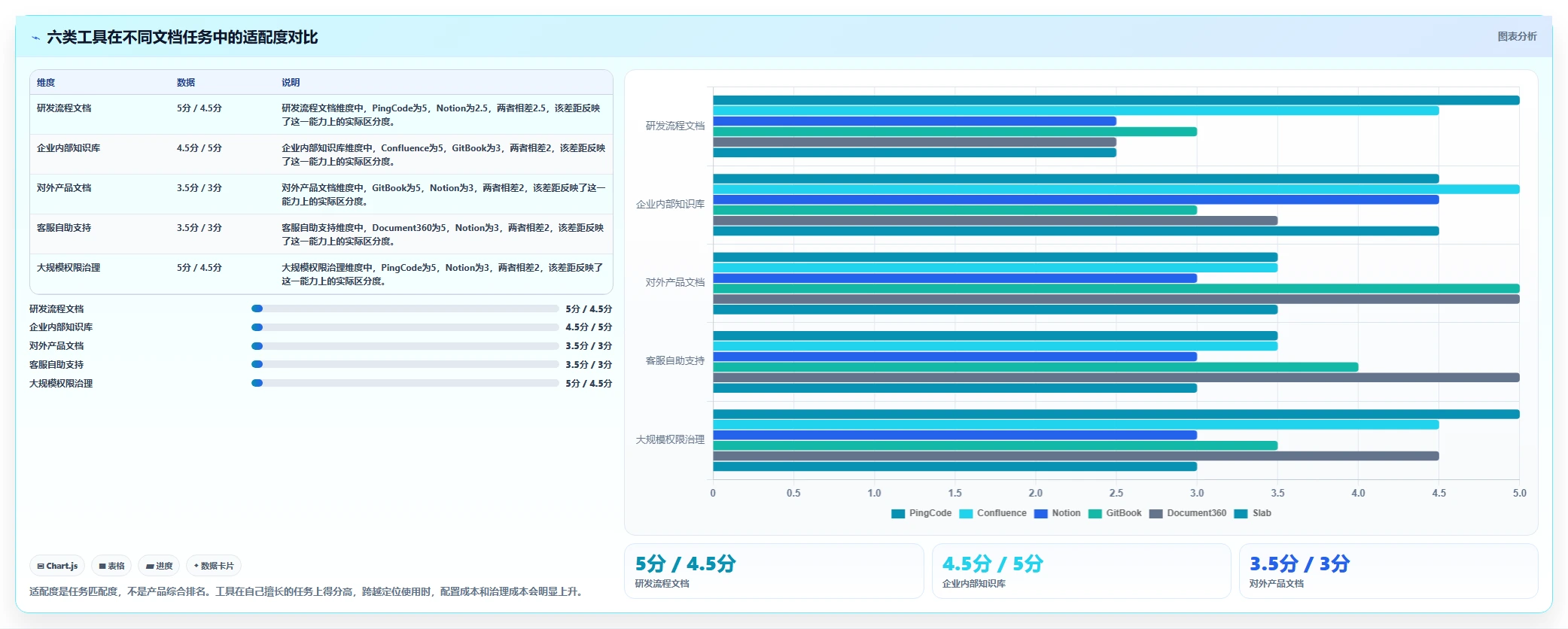Toggle the Notion legend color swatch
The height and width of the screenshot is (629, 1568).
[x=1041, y=514]
